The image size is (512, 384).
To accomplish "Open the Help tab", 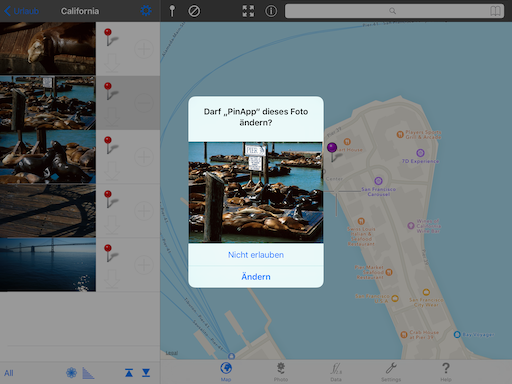I will point(446,372).
